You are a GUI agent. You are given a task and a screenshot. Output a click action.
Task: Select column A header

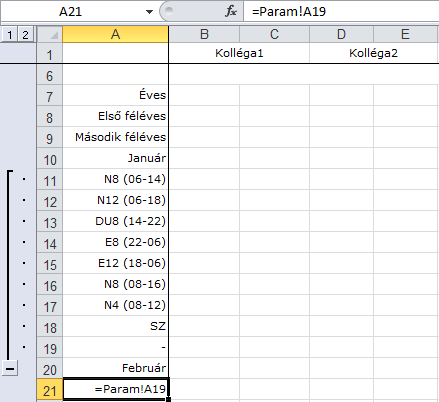(115, 34)
